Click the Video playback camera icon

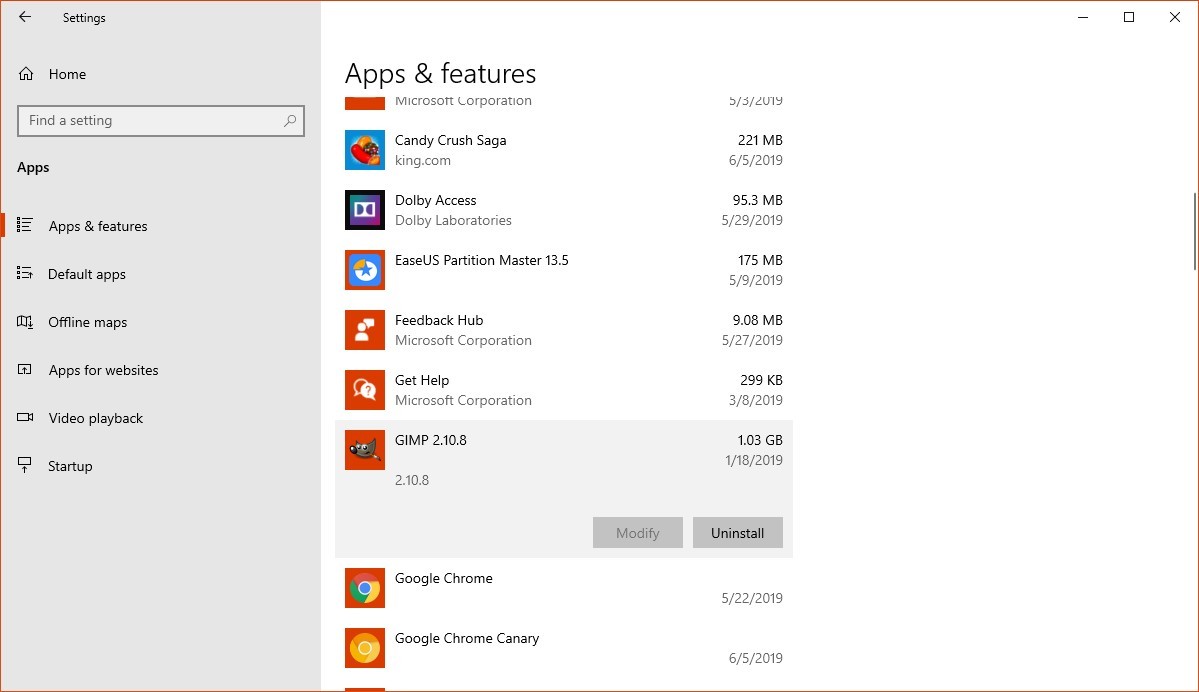pyautogui.click(x=24, y=417)
